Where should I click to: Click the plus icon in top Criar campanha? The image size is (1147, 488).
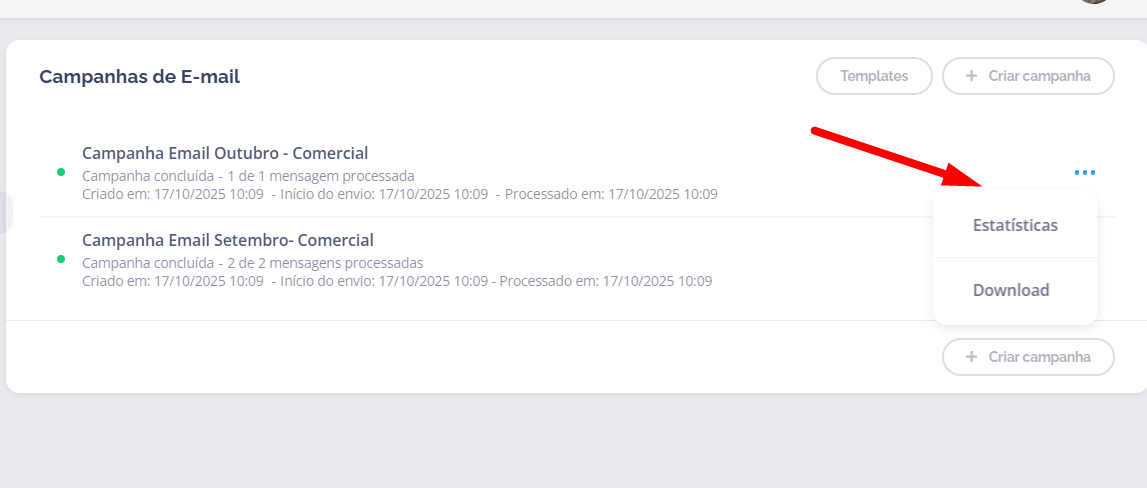(971, 76)
